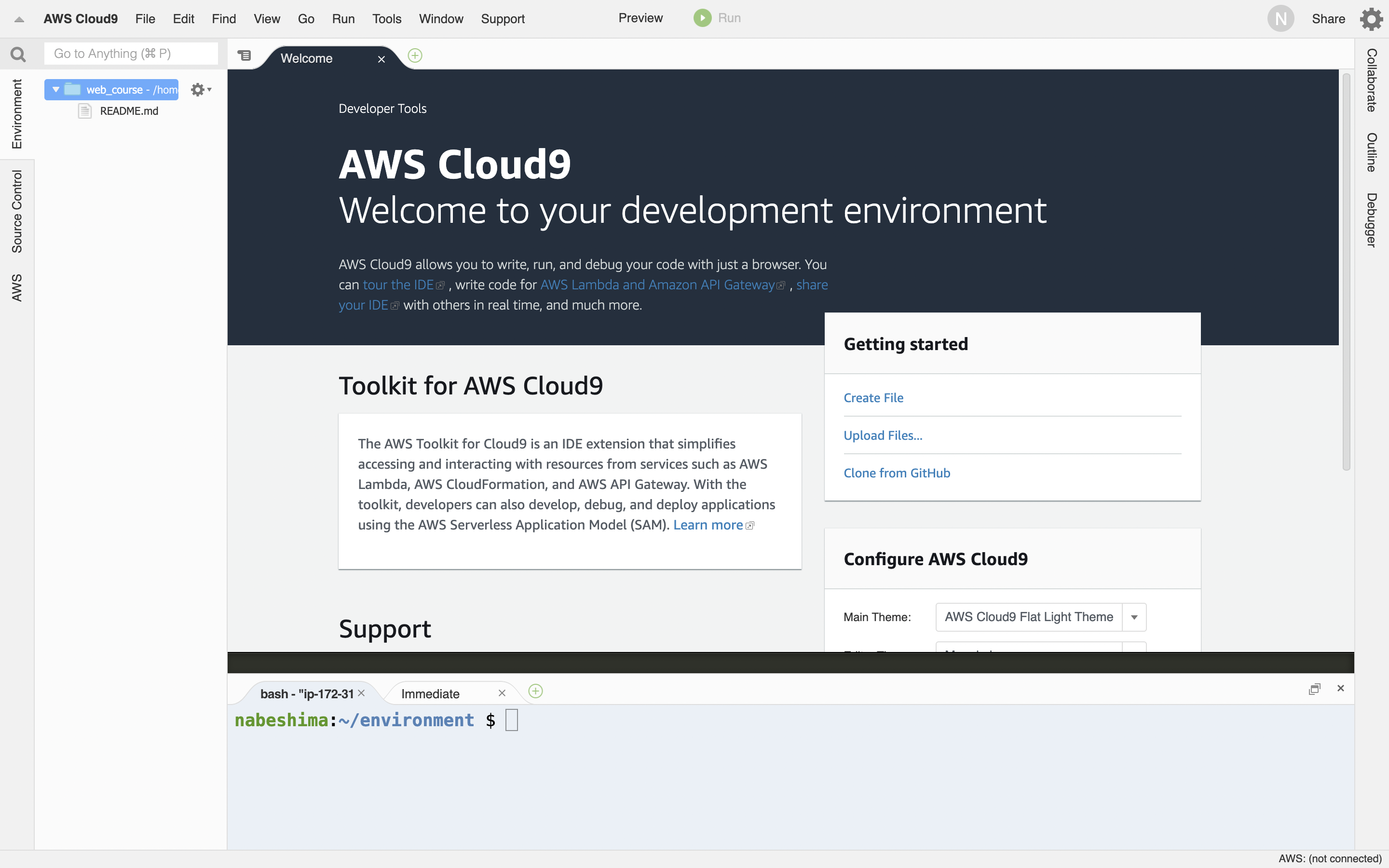The height and width of the screenshot is (868, 1389).
Task: Open the Outline panel
Action: point(1371,152)
